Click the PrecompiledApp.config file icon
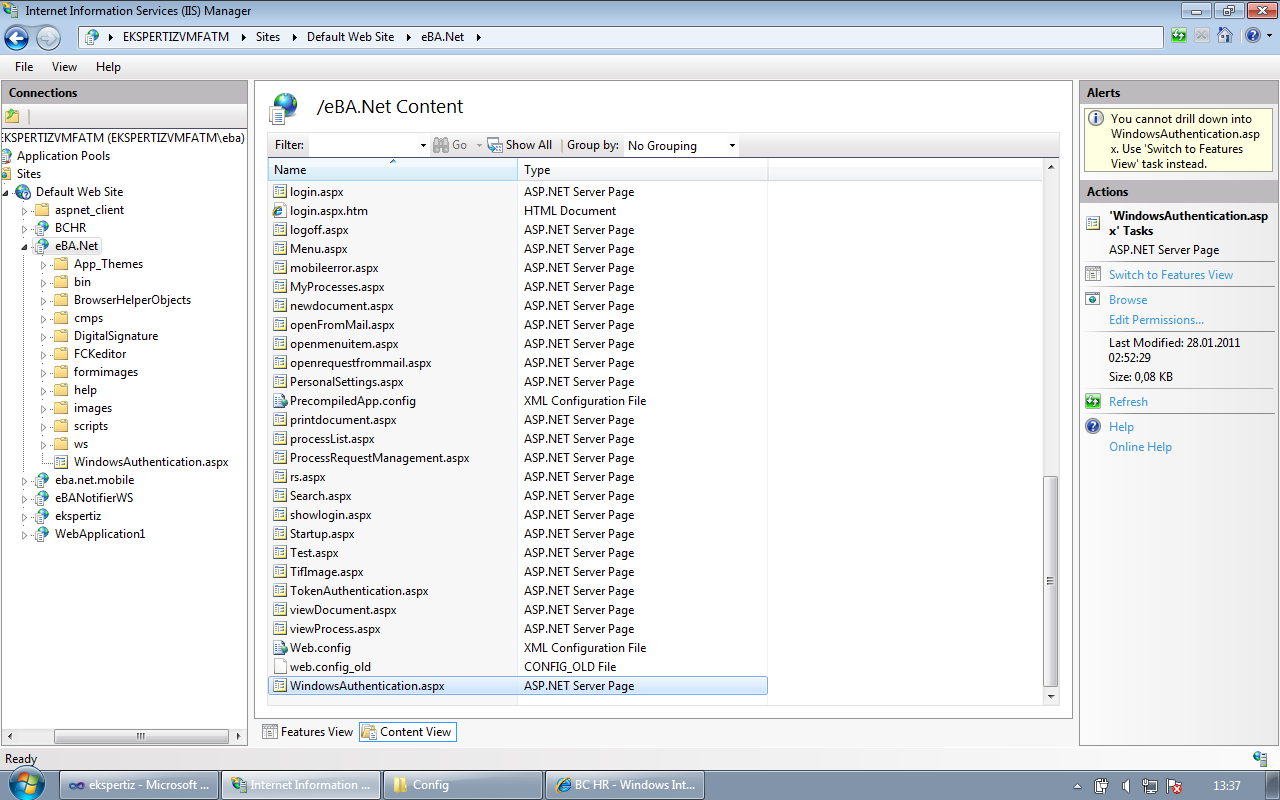Screen dimensions: 1280x800 [280, 401]
